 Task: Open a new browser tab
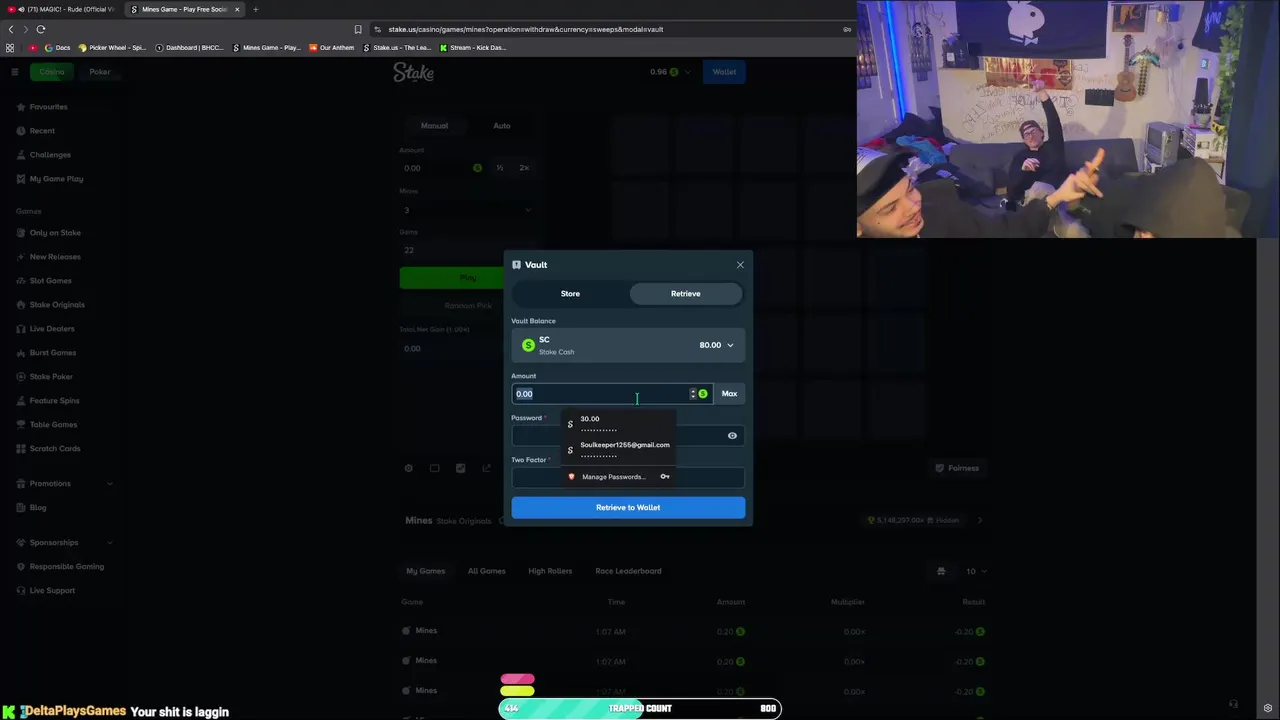(255, 9)
